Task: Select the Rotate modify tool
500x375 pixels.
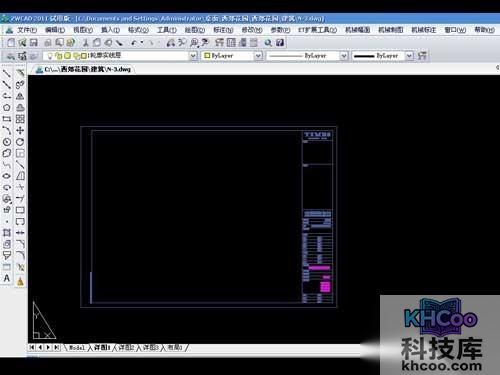Action: tap(20, 142)
